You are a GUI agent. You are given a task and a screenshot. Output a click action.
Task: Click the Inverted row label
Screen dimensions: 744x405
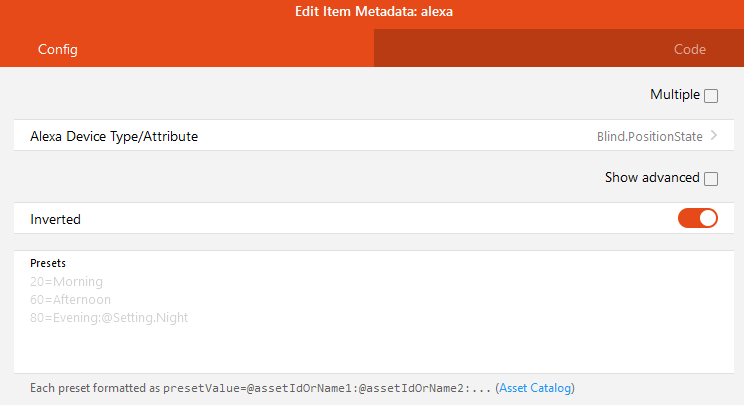56,219
